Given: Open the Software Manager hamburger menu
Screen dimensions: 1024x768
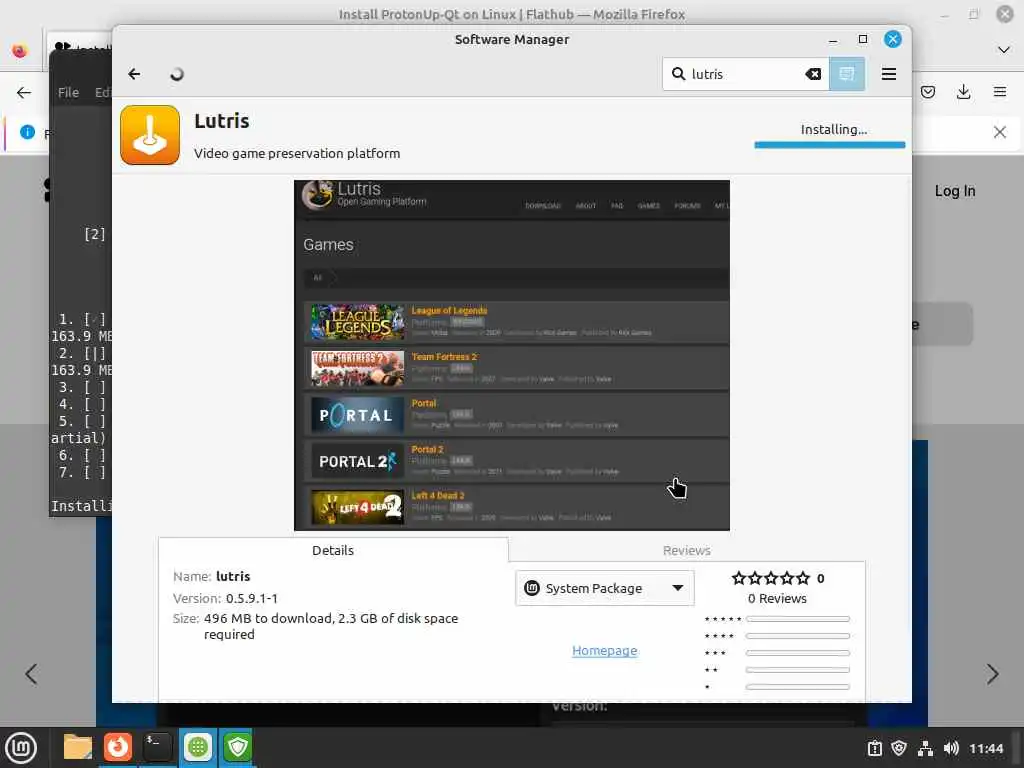Looking at the screenshot, I should point(888,74).
